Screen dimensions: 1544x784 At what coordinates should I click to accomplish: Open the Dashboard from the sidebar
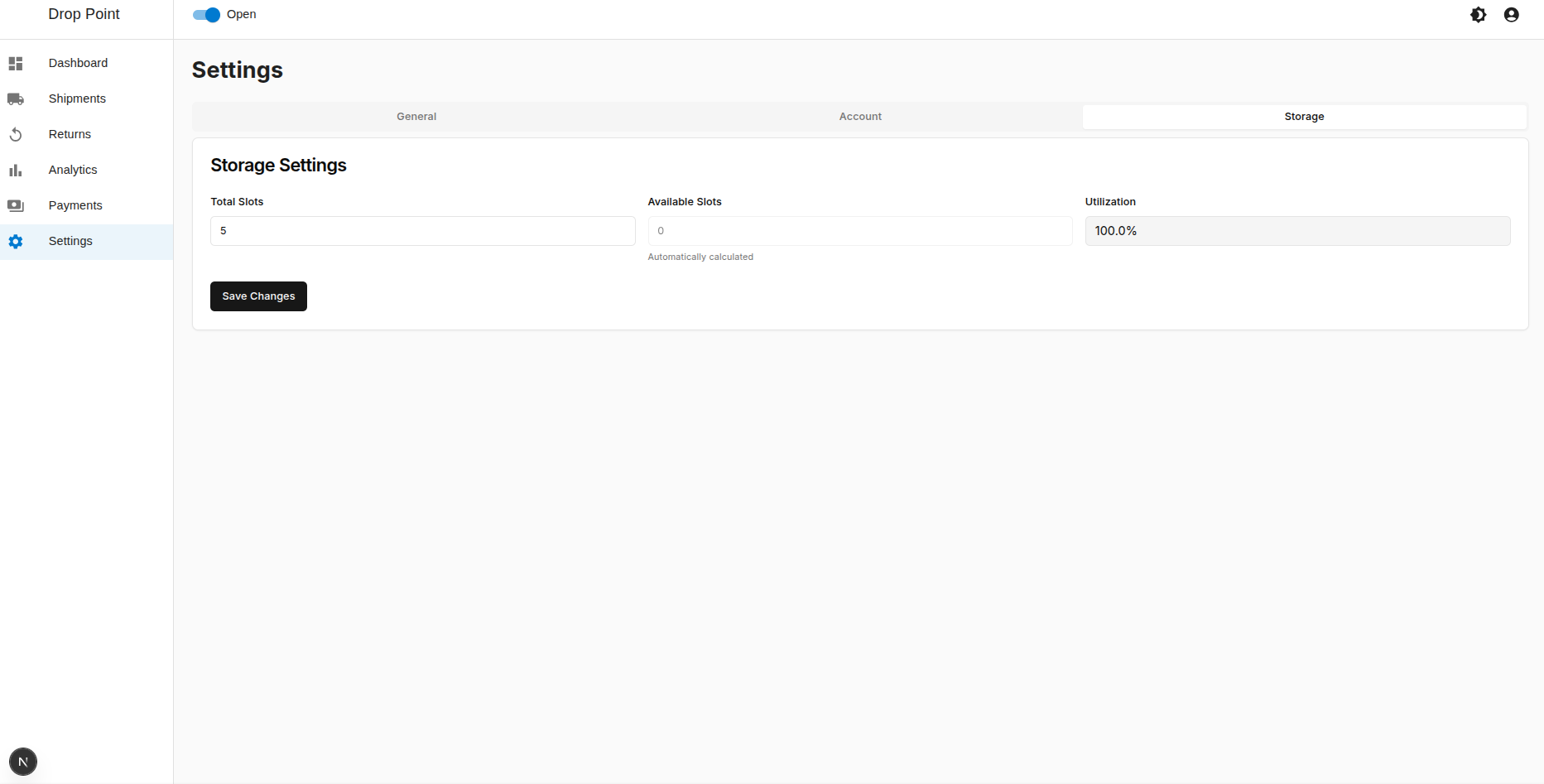pos(78,62)
